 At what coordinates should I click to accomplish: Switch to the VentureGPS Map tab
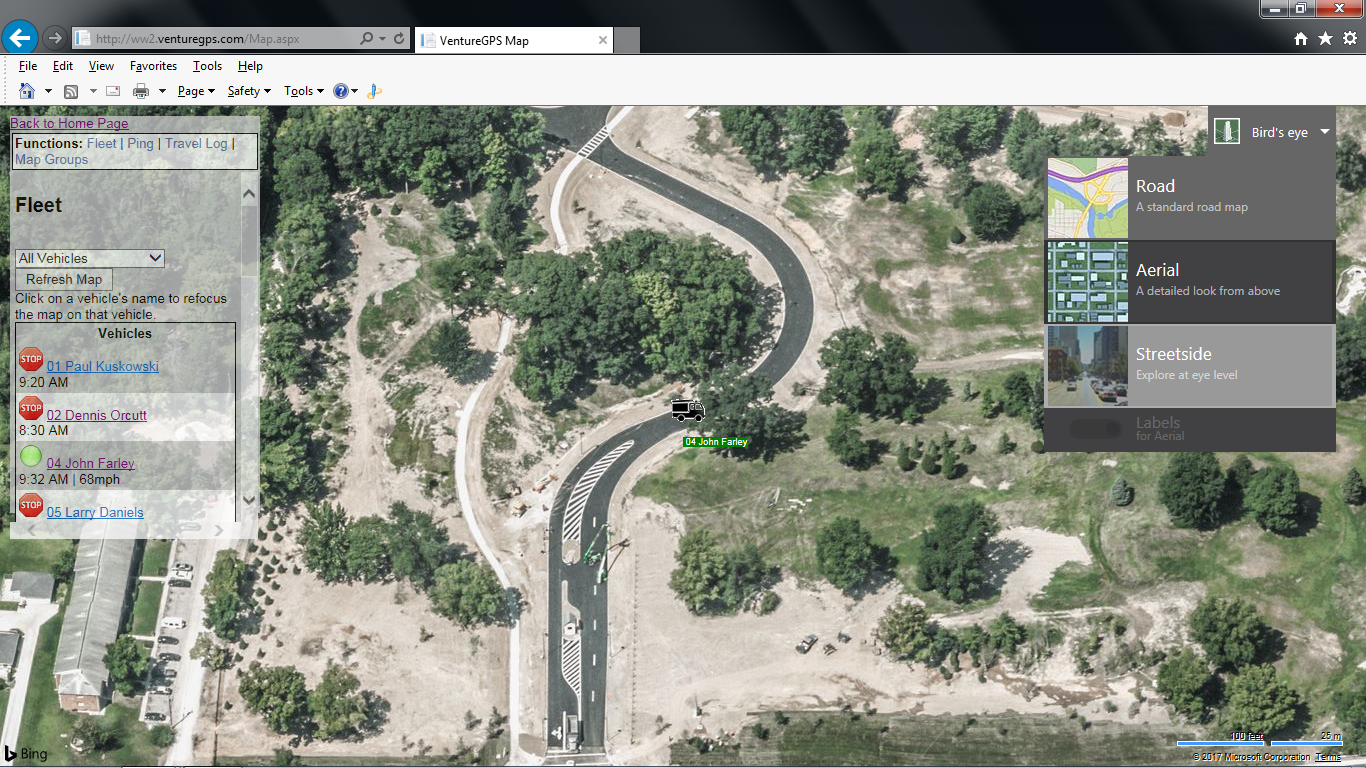click(x=512, y=40)
